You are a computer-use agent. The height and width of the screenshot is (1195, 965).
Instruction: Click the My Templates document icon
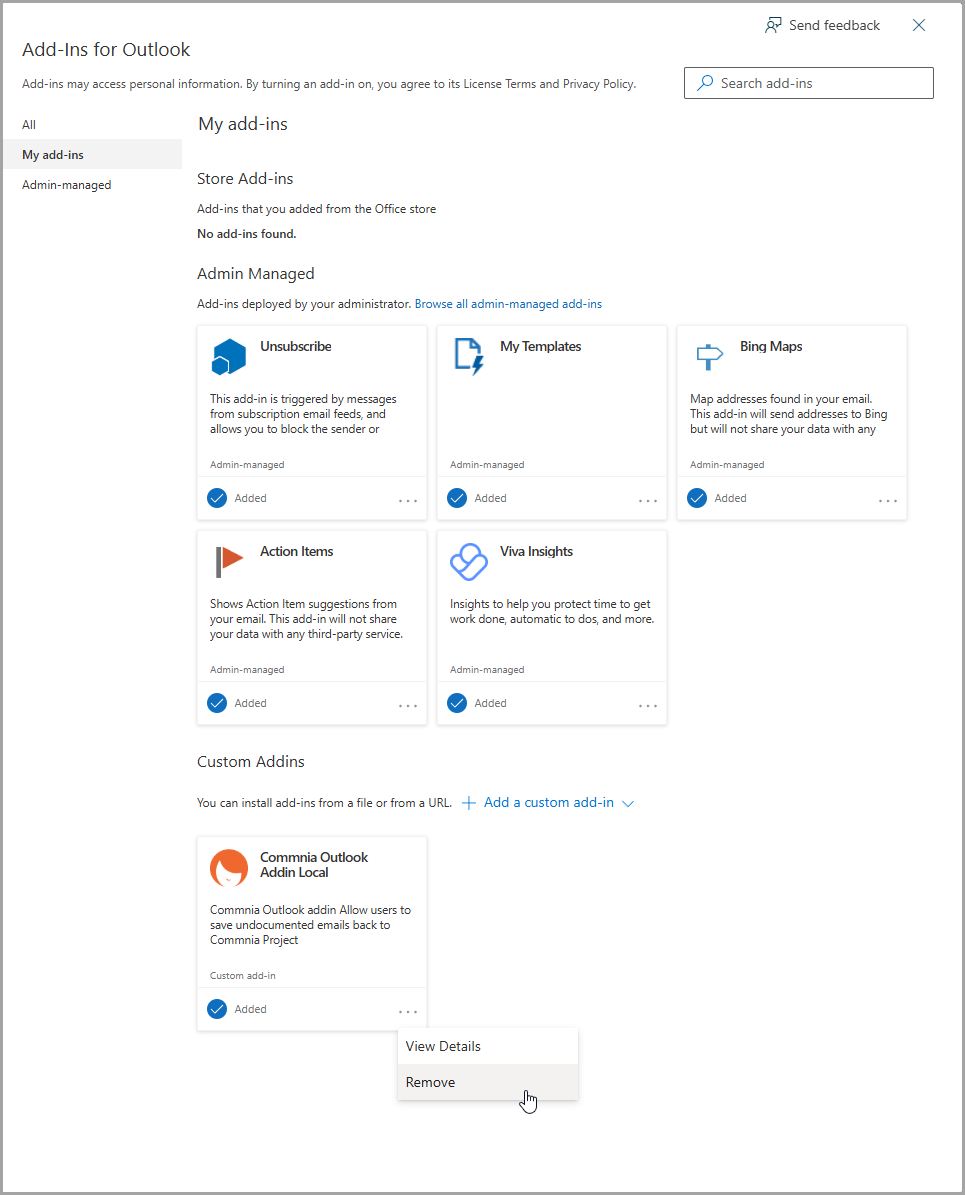point(469,357)
